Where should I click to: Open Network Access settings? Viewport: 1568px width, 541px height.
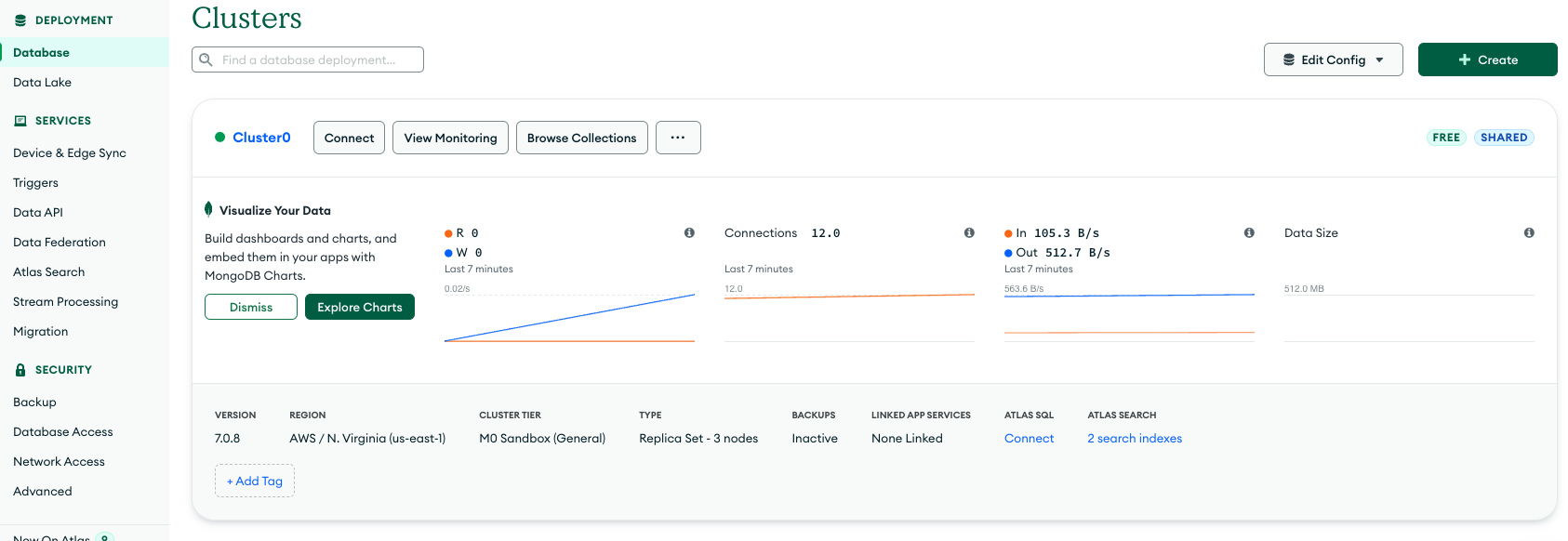point(59,462)
